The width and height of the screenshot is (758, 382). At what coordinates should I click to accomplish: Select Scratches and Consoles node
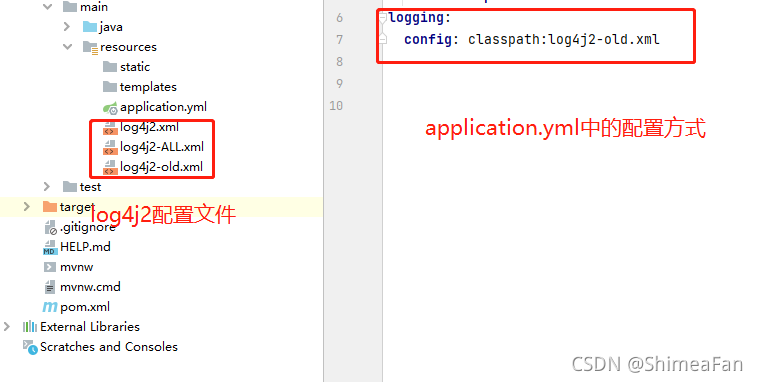[109, 347]
